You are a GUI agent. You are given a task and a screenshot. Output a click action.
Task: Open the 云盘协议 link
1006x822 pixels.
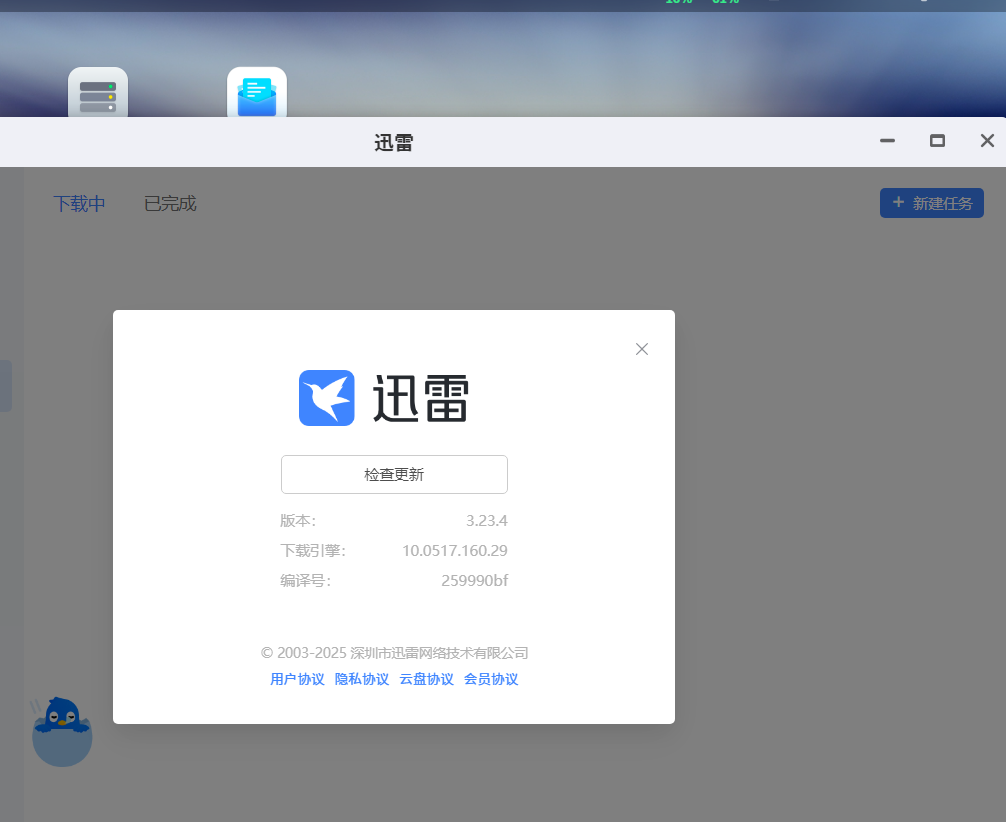tap(427, 679)
